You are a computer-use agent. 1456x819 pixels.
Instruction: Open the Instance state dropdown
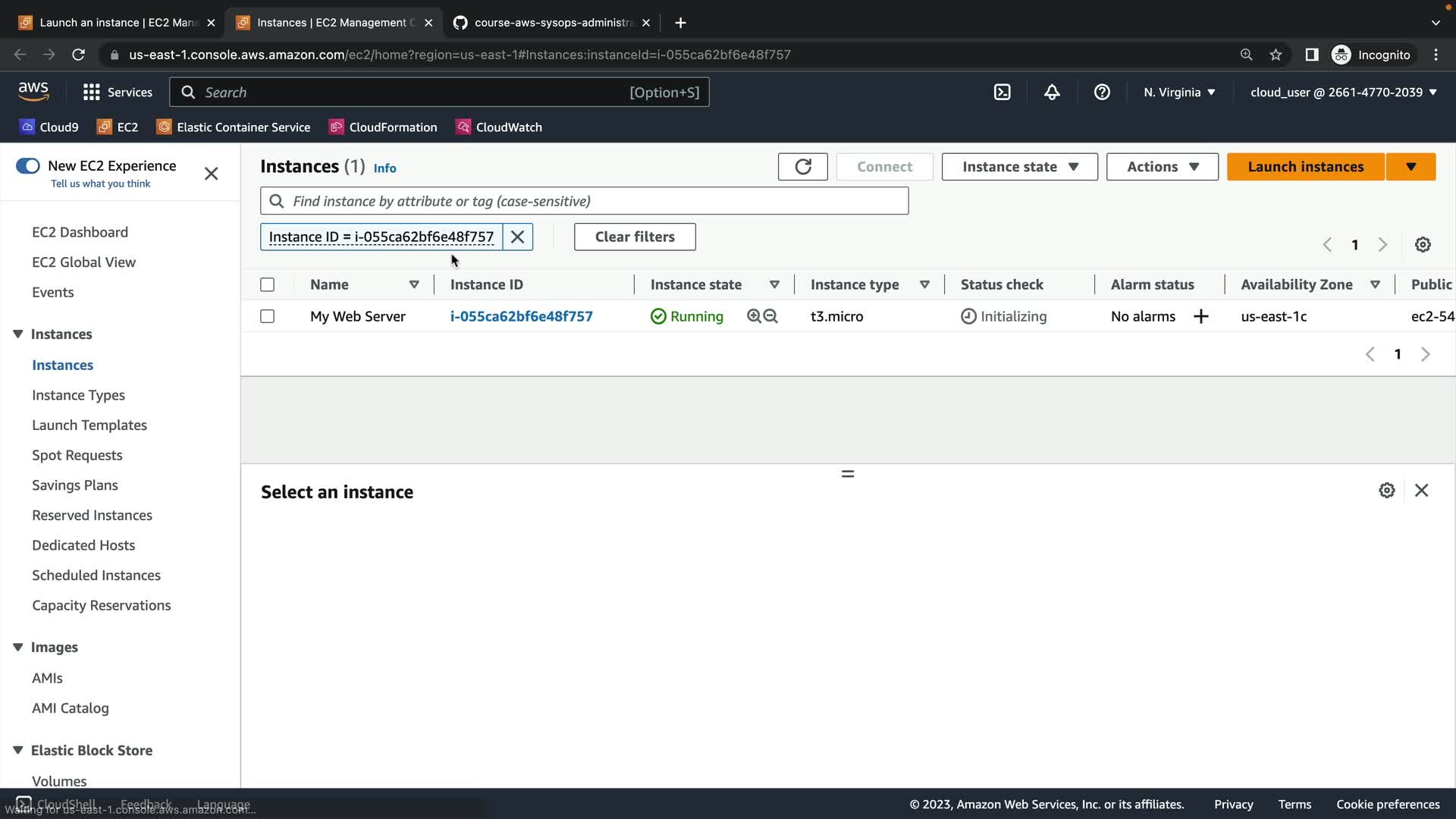pyautogui.click(x=1019, y=167)
